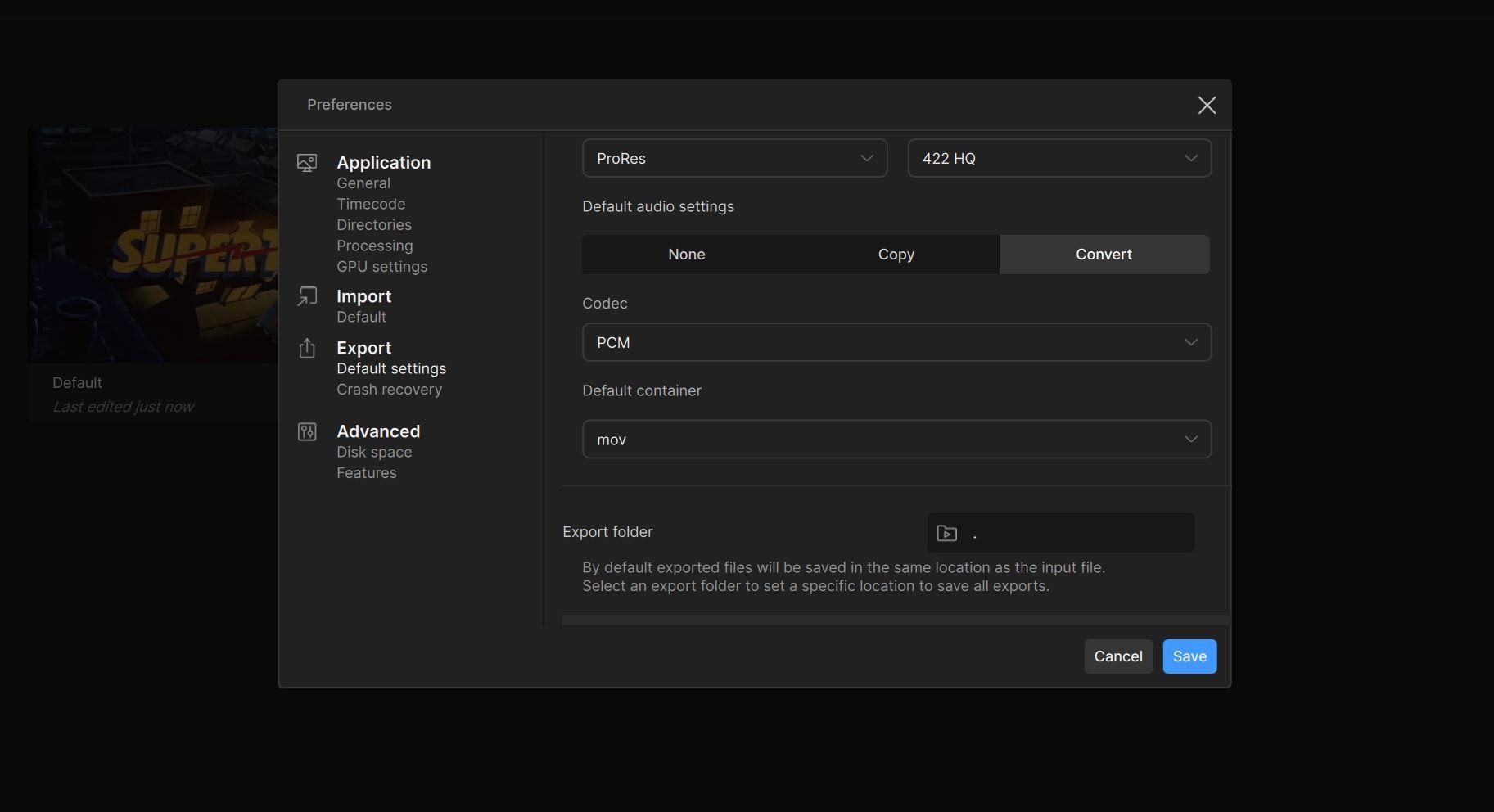Go to GPU settings section
The image size is (1494, 812).
click(x=381, y=267)
